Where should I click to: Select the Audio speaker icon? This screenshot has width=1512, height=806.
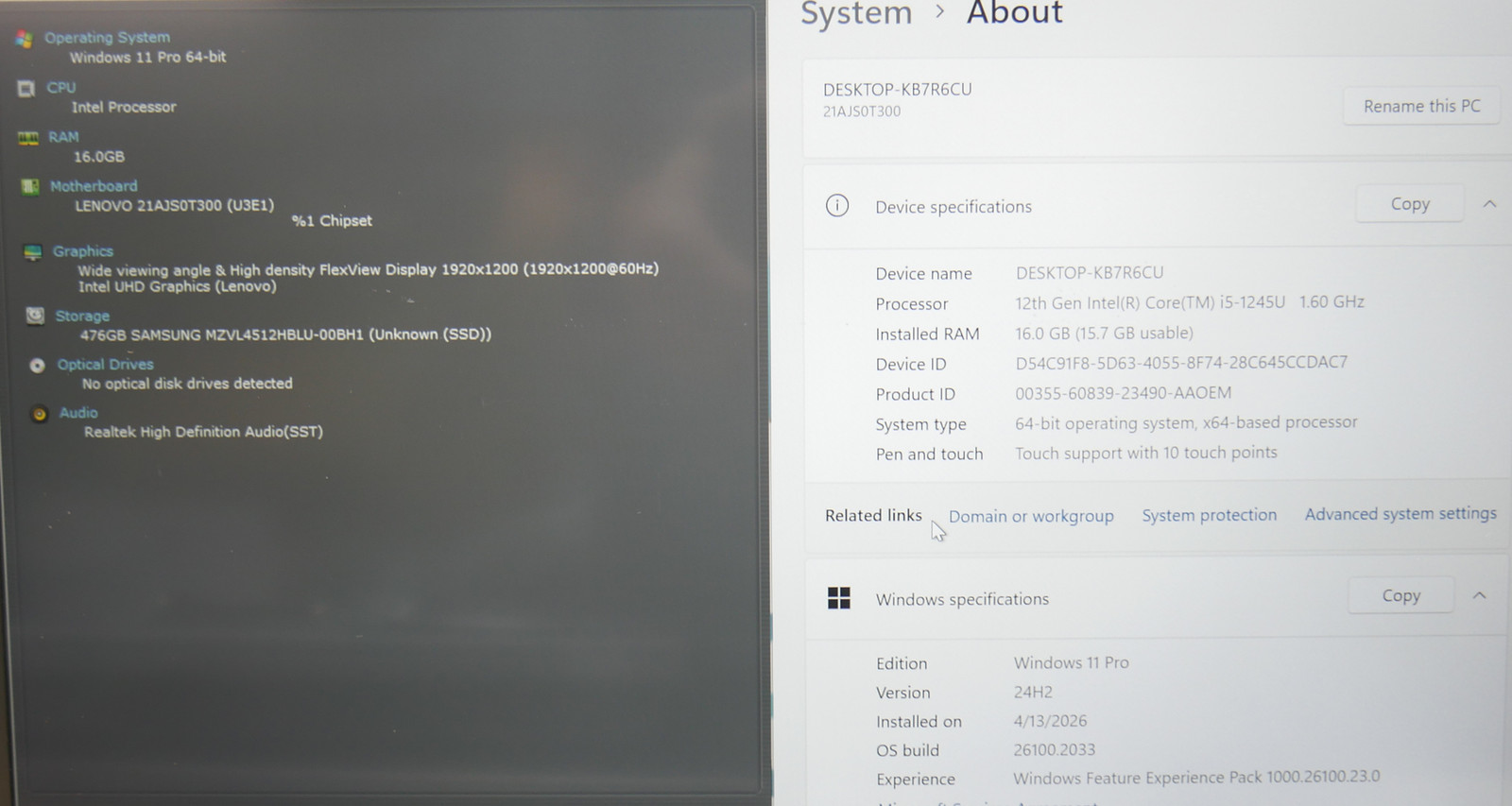pyautogui.click(x=39, y=413)
